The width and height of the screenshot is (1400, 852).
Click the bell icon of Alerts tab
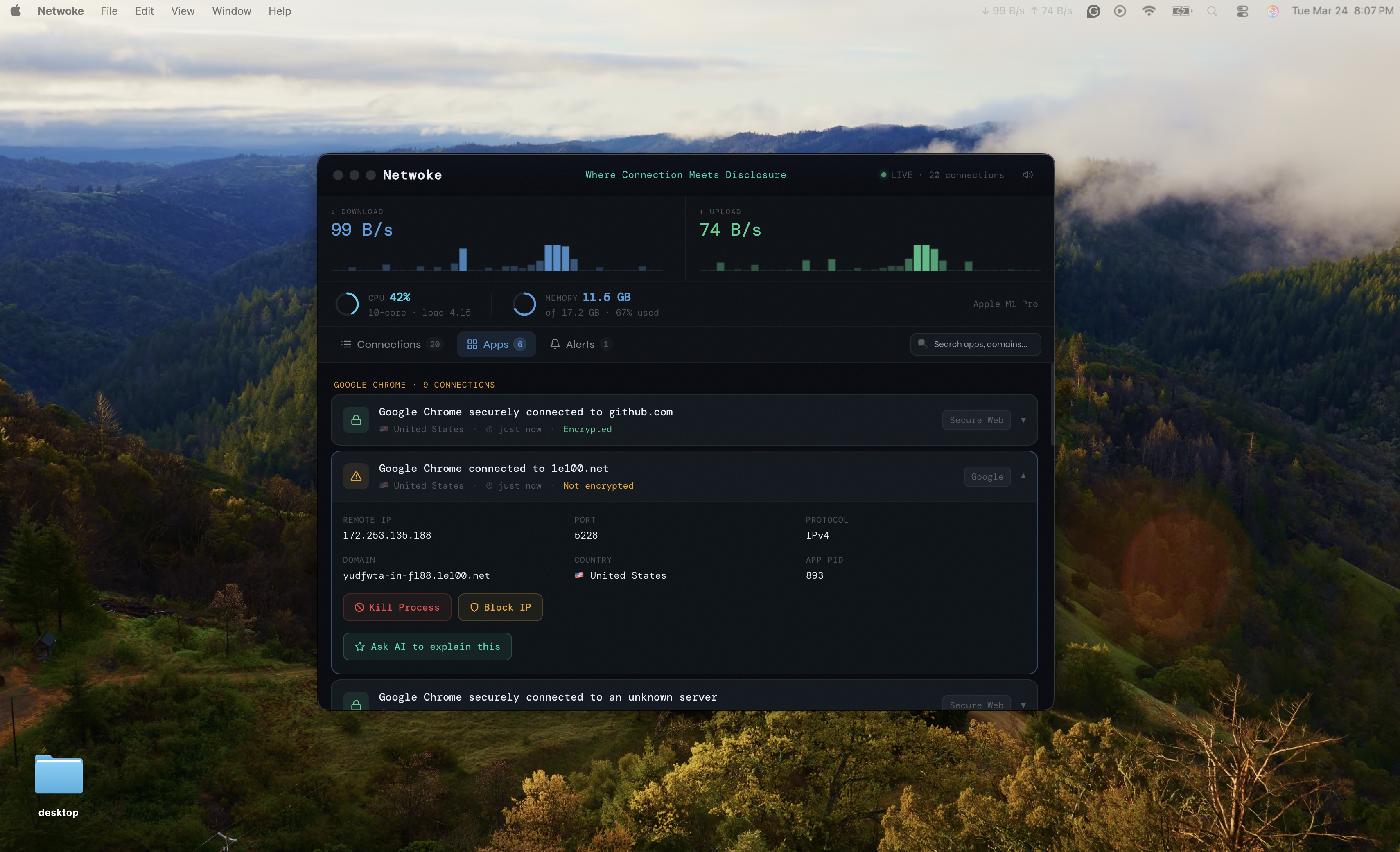pyautogui.click(x=555, y=344)
